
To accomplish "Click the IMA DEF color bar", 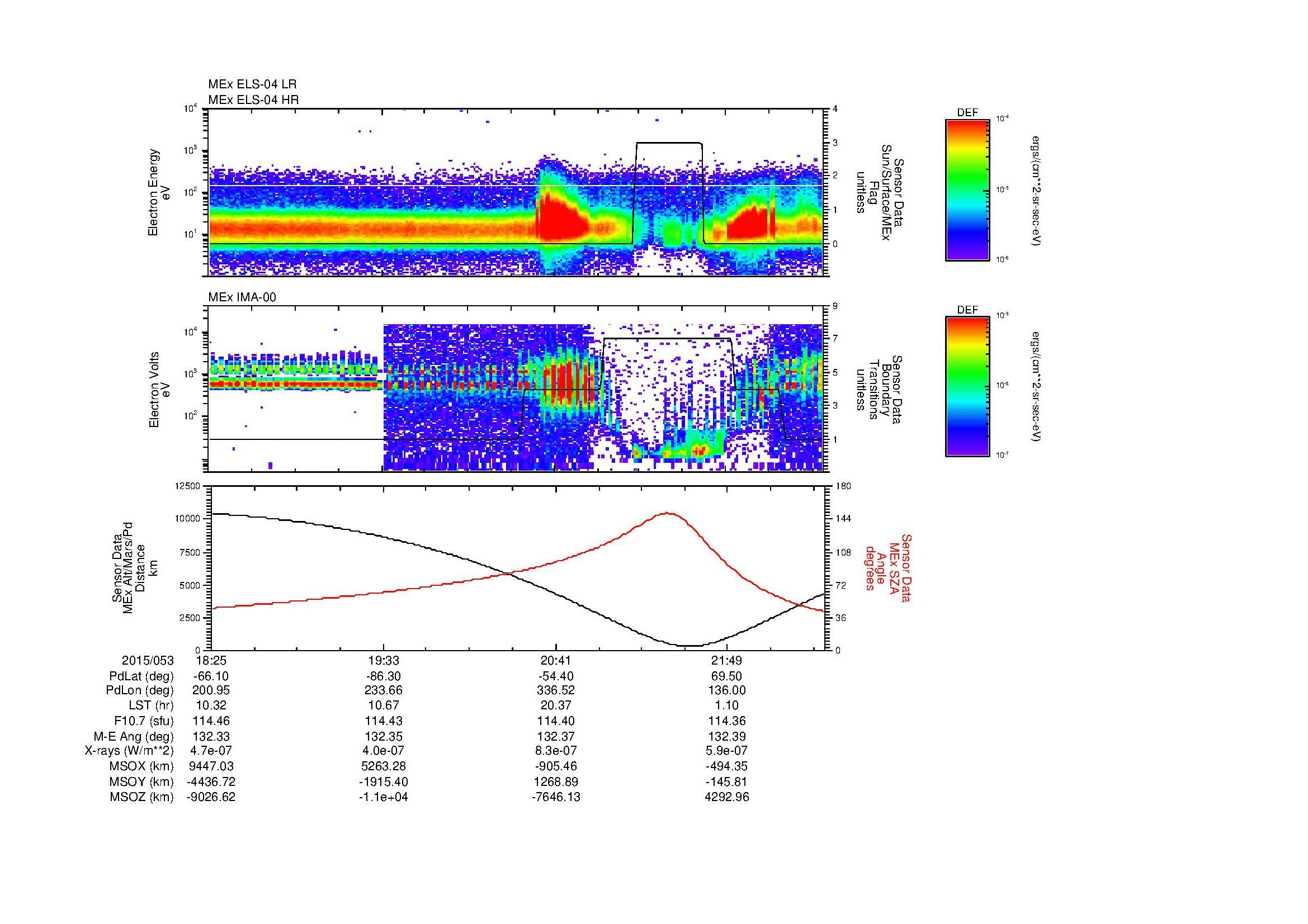I will coord(967,387).
